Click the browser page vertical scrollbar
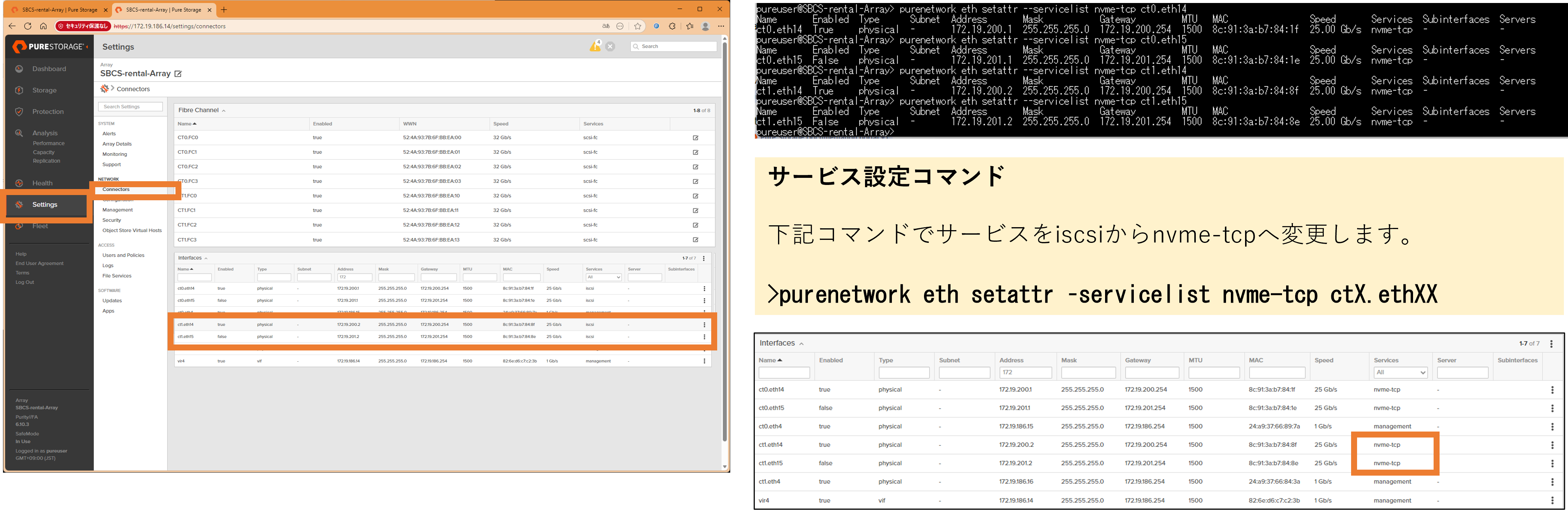Image resolution: width=1568 pixels, height=510 pixels. tap(724, 244)
